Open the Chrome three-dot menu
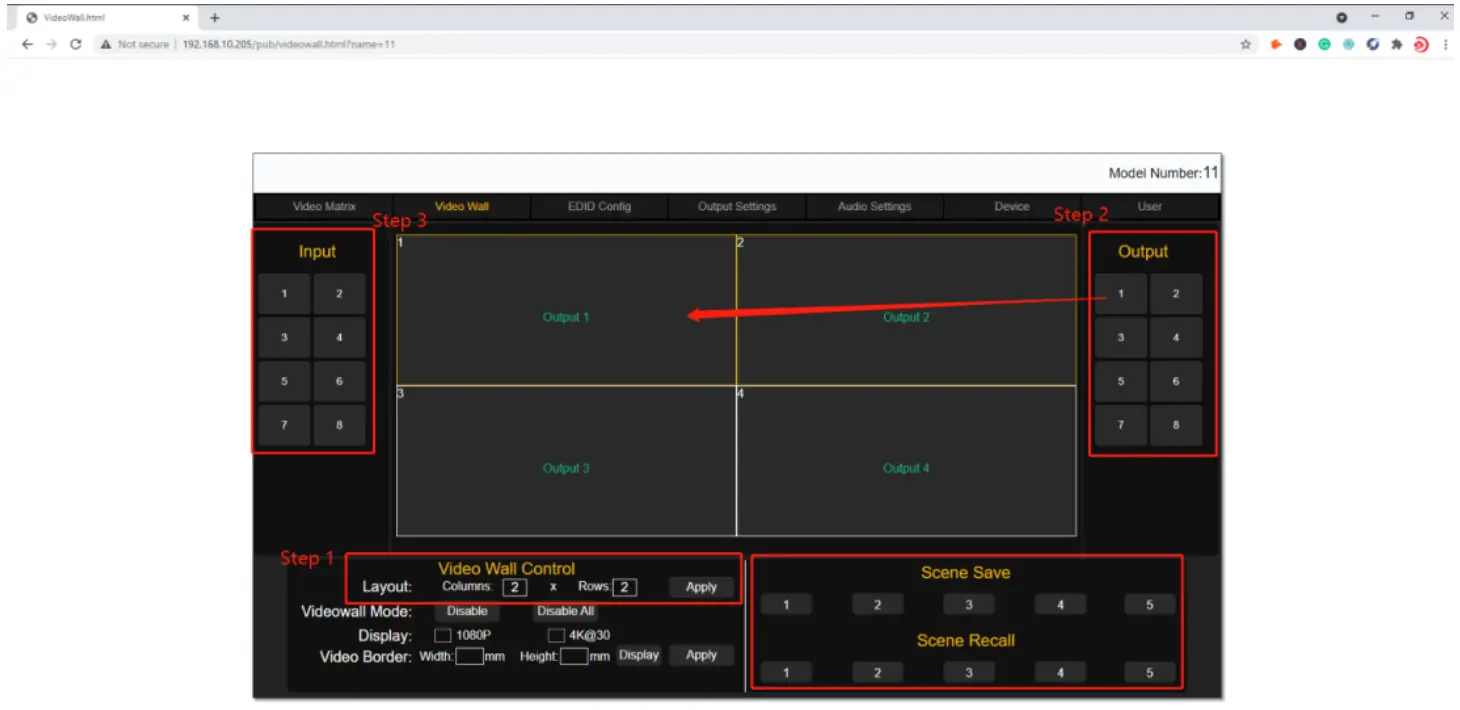The width and height of the screenshot is (1460, 710). pos(1446,44)
